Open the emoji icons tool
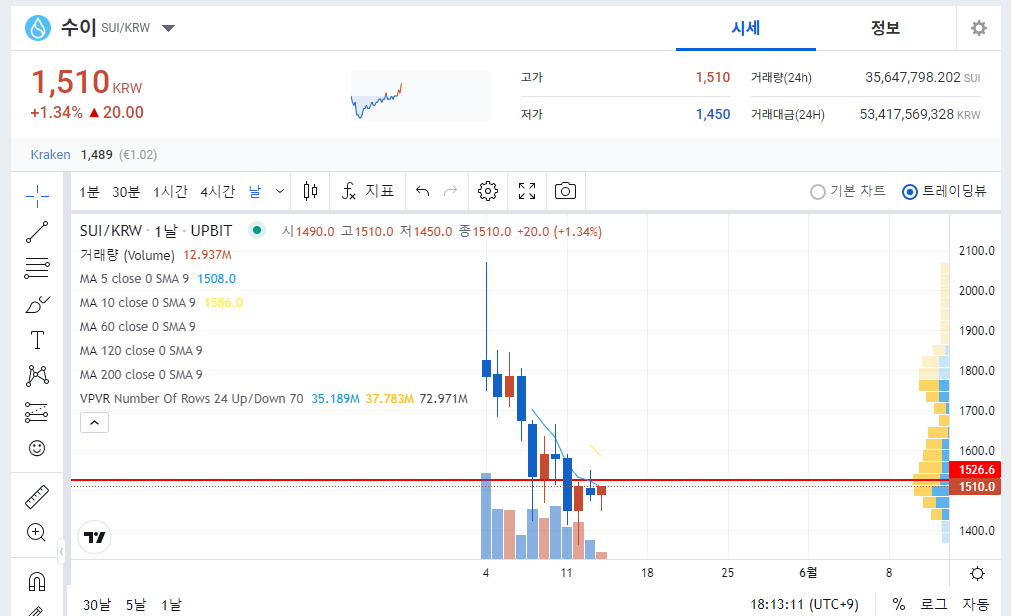1011x616 pixels. pos(37,448)
